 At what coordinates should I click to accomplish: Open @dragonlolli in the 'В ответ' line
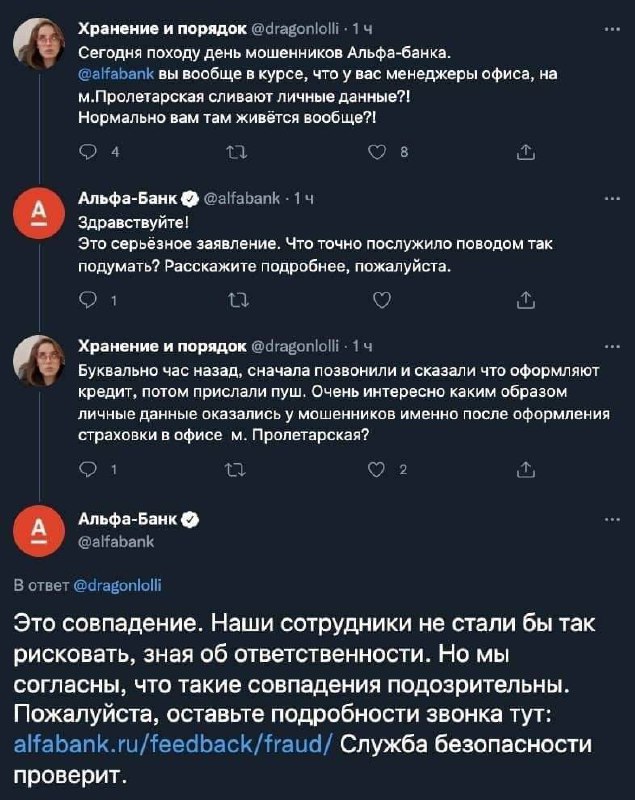click(118, 585)
